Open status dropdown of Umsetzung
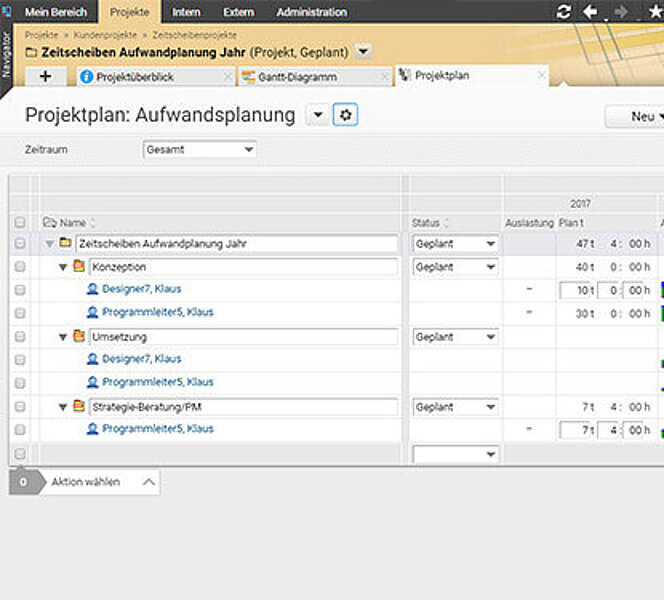 pyautogui.click(x=455, y=337)
